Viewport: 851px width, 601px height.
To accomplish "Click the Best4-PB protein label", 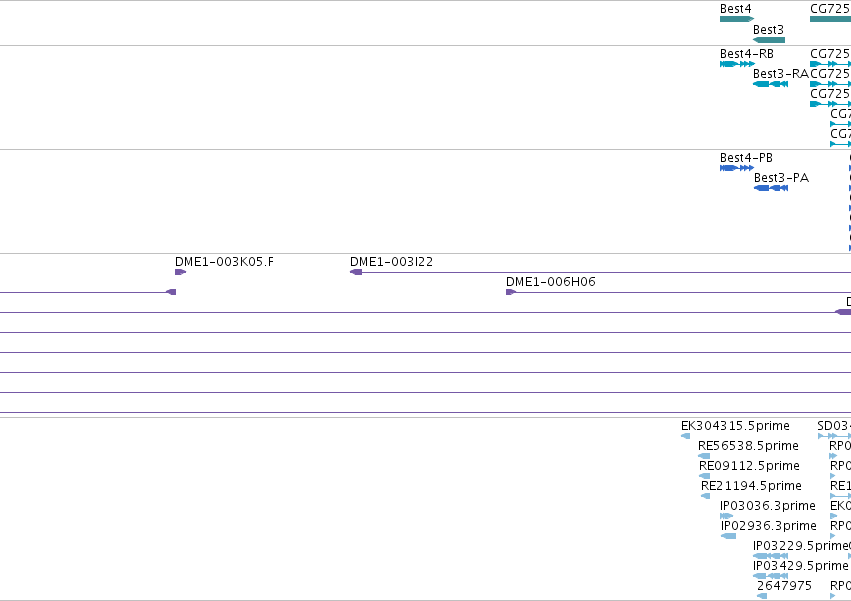I will point(746,157).
